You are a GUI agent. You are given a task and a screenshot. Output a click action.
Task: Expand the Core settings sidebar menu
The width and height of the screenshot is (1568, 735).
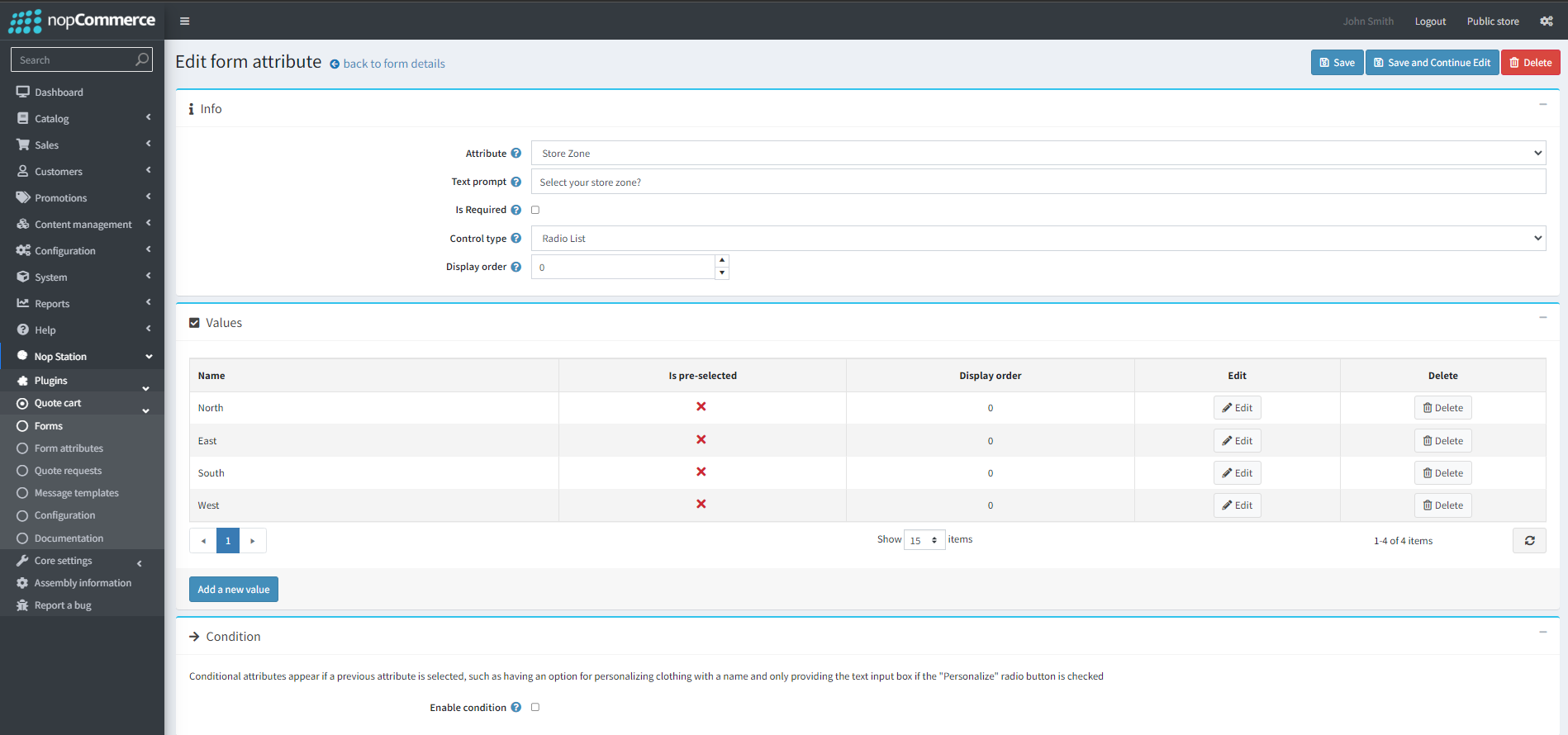click(82, 561)
